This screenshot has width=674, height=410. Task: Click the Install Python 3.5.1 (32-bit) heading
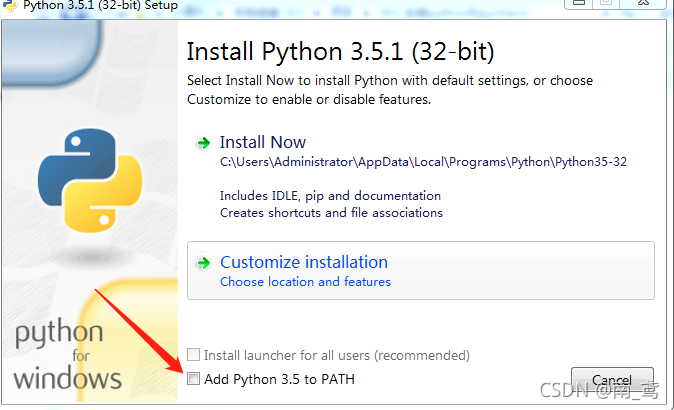point(340,52)
